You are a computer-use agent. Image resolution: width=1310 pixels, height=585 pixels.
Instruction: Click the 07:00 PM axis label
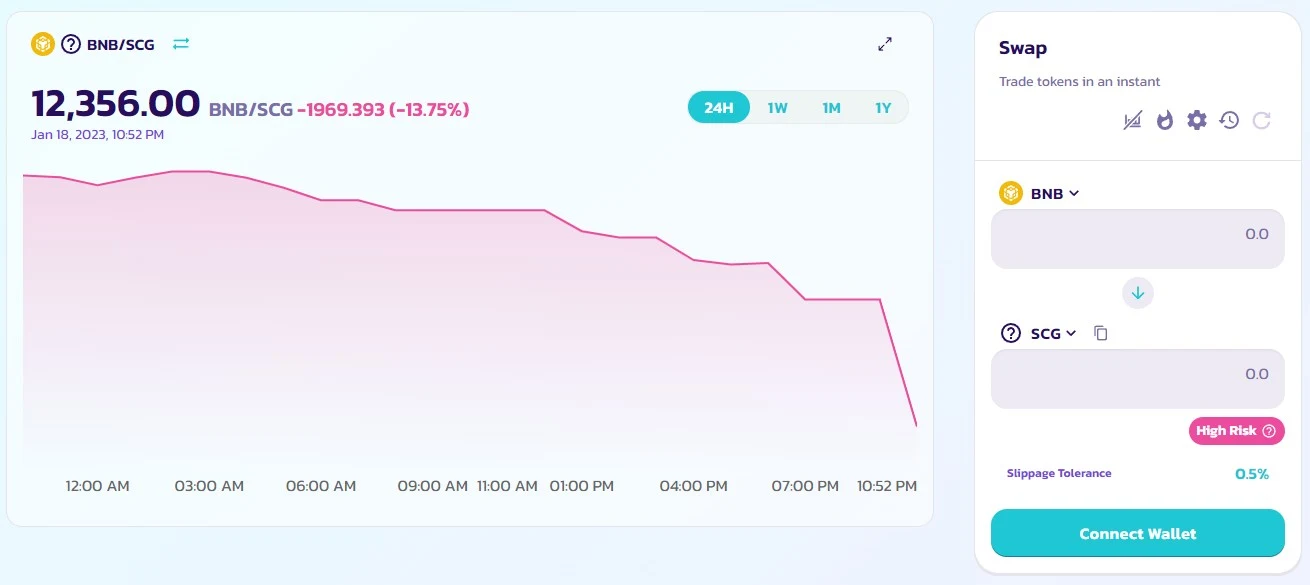point(805,486)
